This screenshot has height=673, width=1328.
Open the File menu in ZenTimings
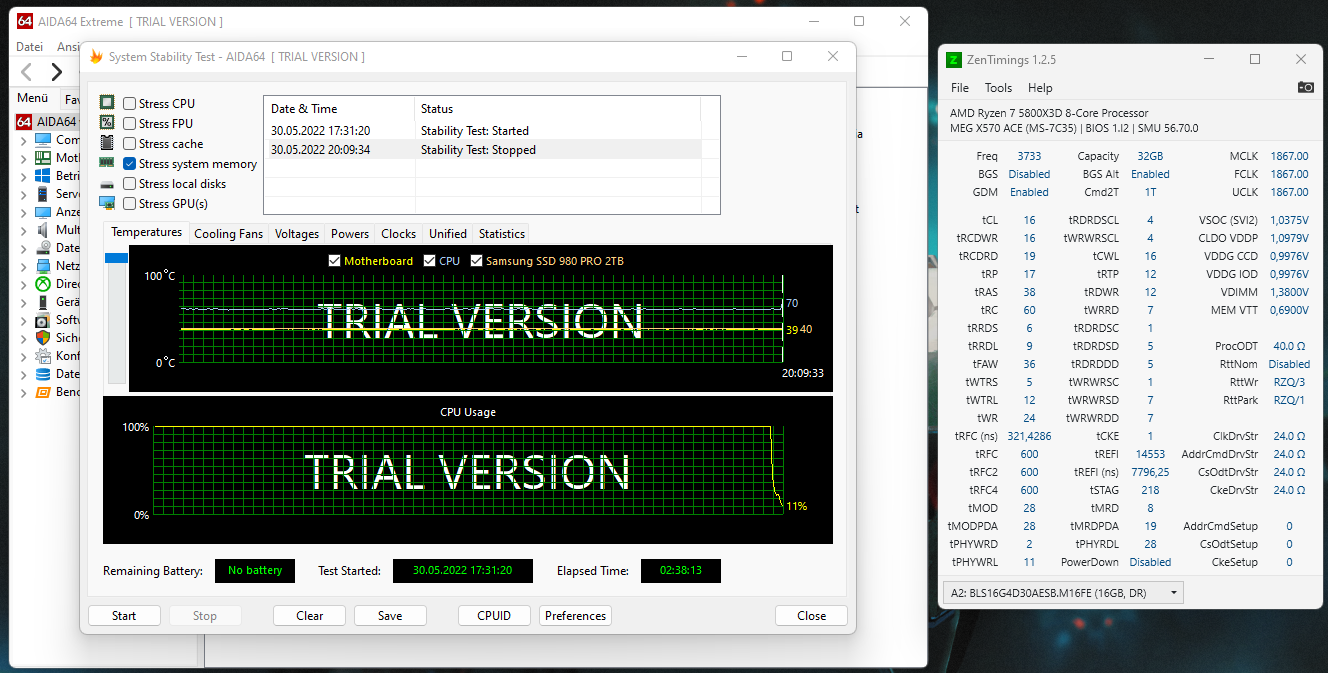pos(960,88)
